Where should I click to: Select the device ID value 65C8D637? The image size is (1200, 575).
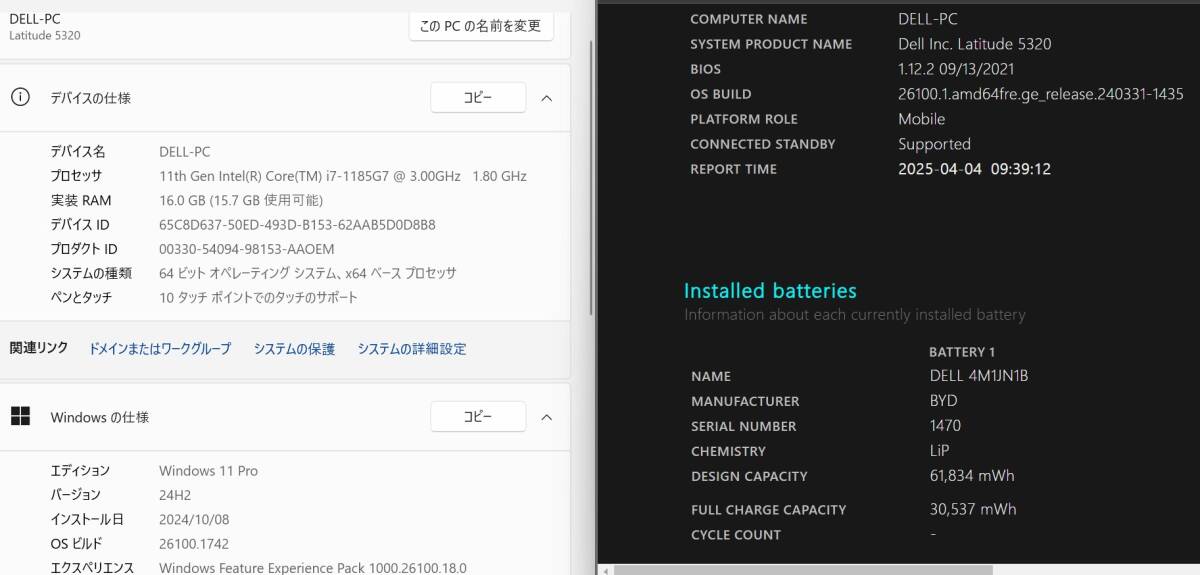[x=297, y=224]
